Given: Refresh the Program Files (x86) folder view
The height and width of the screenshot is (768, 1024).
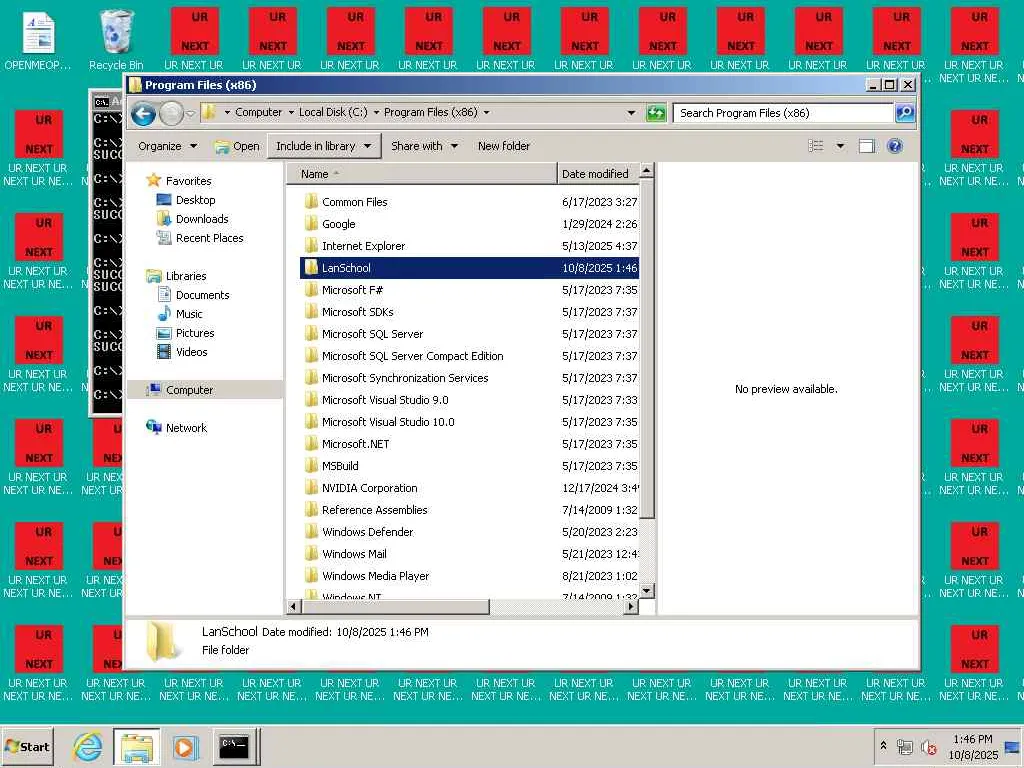Looking at the screenshot, I should tap(656, 113).
